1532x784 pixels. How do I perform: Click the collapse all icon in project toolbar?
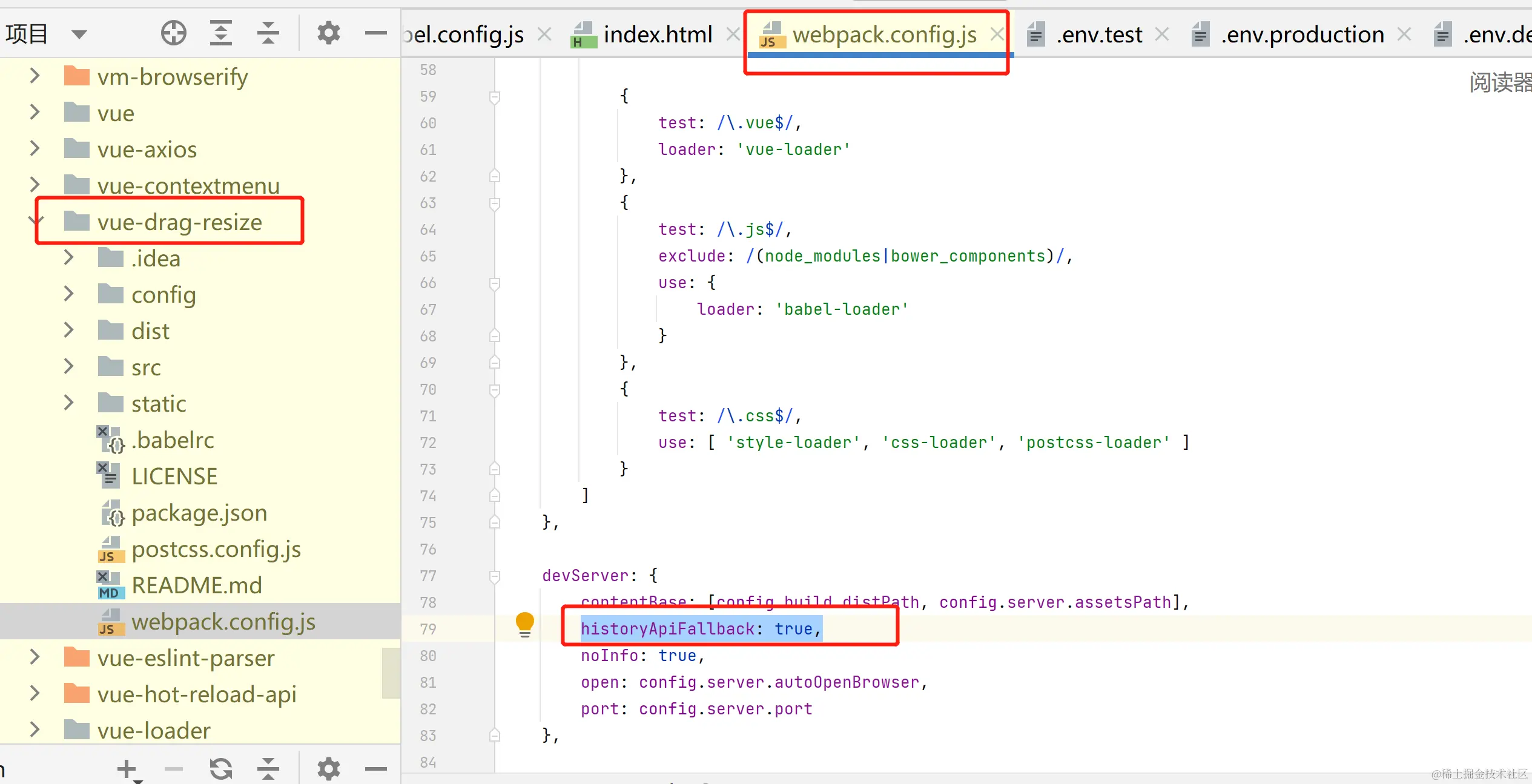(x=268, y=33)
